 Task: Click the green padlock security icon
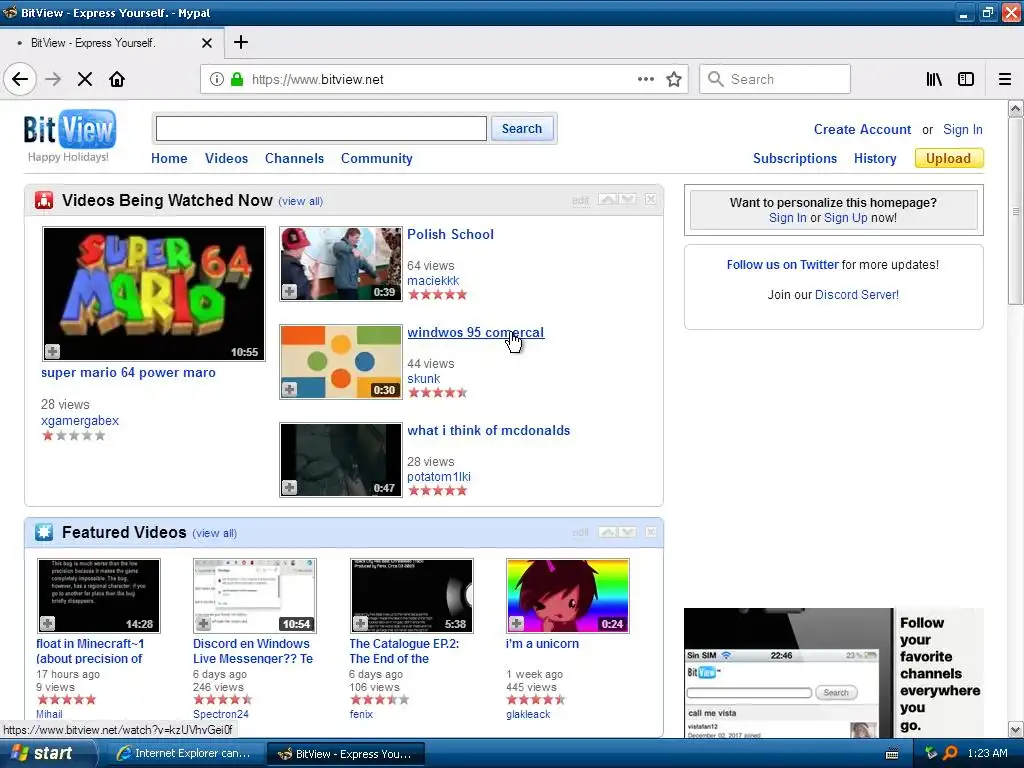click(x=237, y=79)
